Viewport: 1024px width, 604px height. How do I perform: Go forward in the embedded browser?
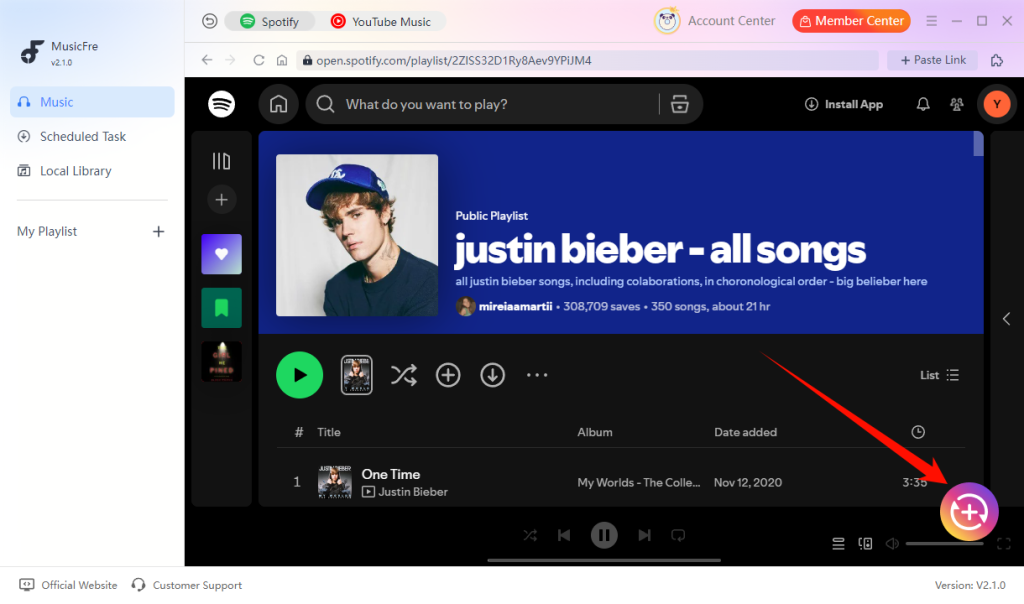click(x=230, y=60)
